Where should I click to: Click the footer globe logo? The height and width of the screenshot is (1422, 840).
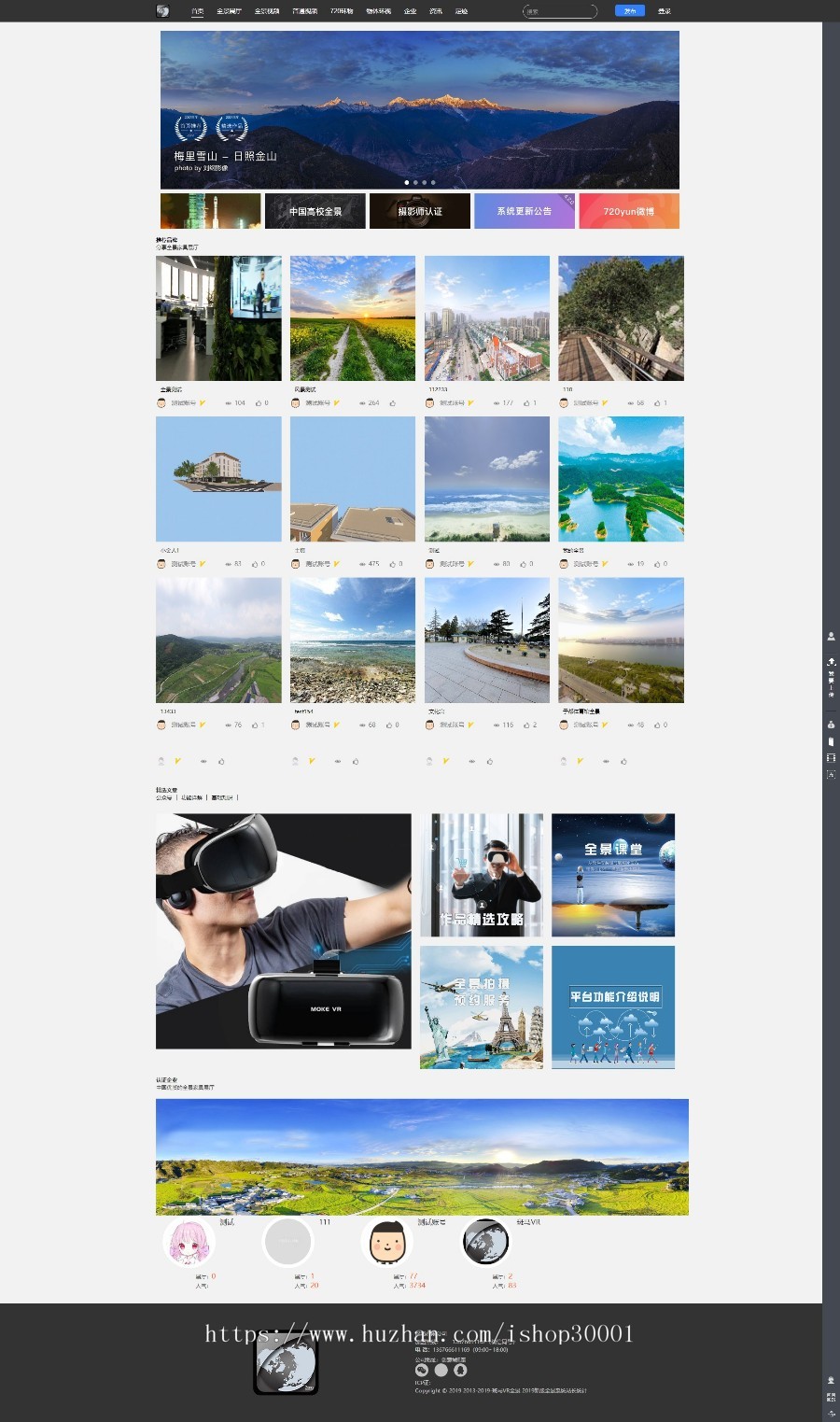(x=286, y=1363)
